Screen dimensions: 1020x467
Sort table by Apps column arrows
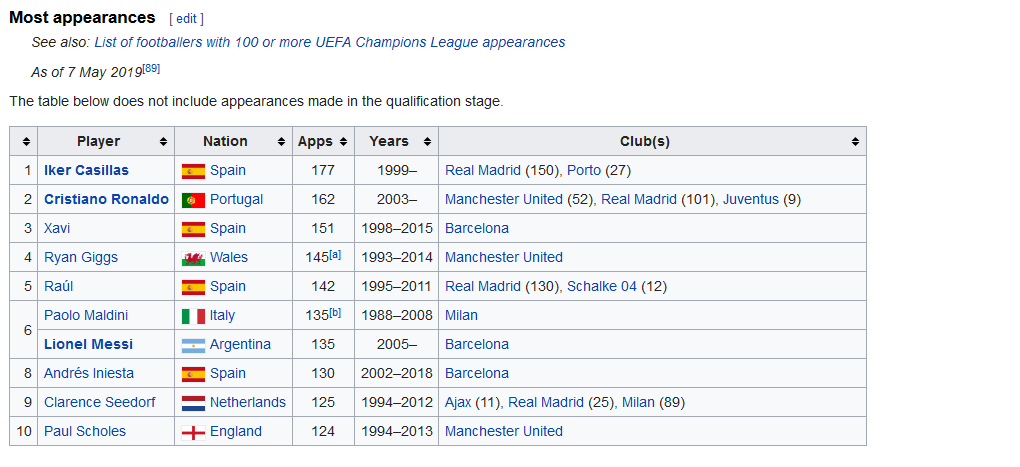(x=343, y=142)
